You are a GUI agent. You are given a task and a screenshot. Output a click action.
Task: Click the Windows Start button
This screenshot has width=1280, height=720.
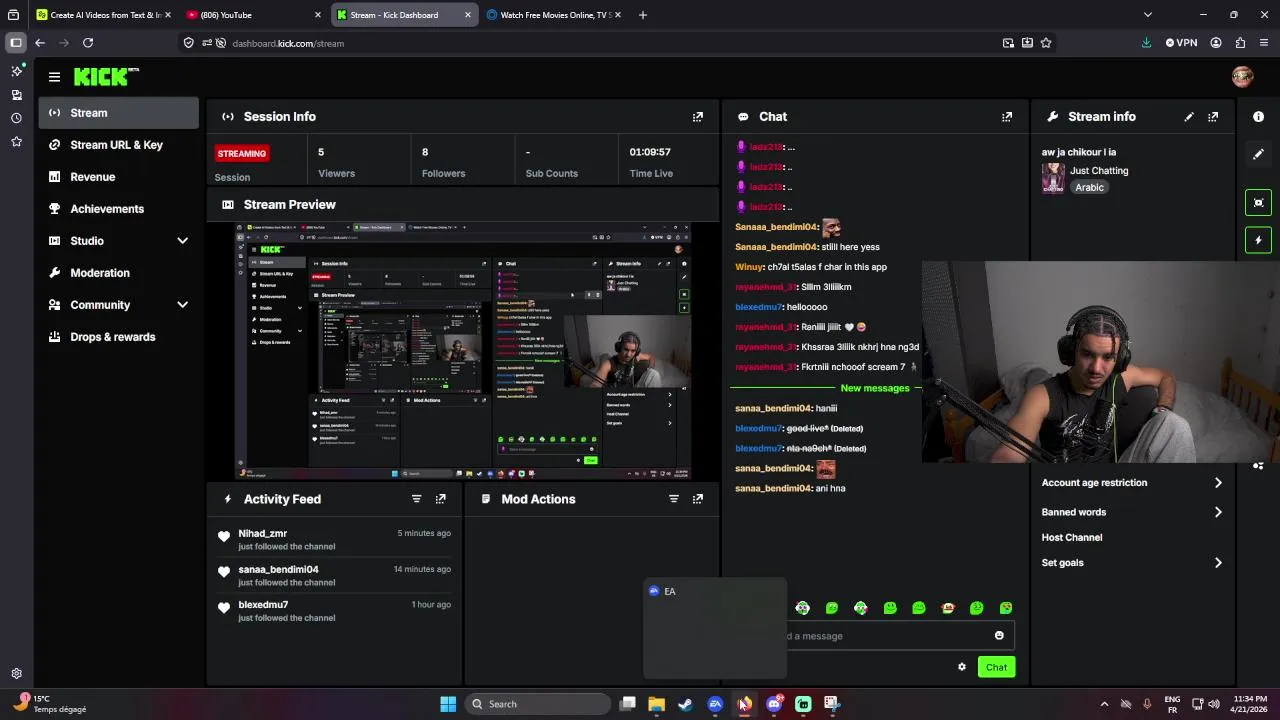pos(448,704)
